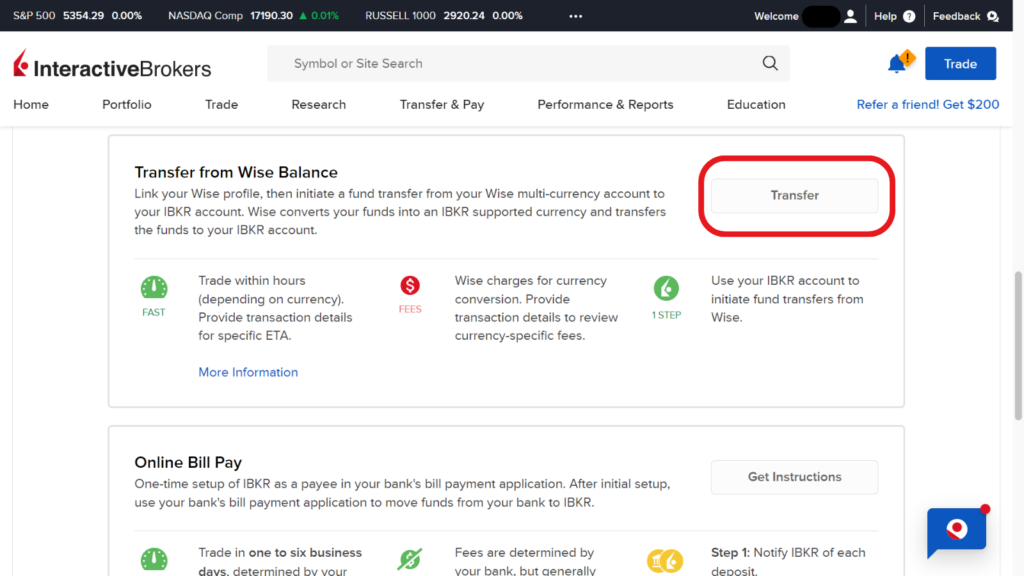The width and height of the screenshot is (1024, 576).
Task: Open the More Information link
Action: pos(248,371)
